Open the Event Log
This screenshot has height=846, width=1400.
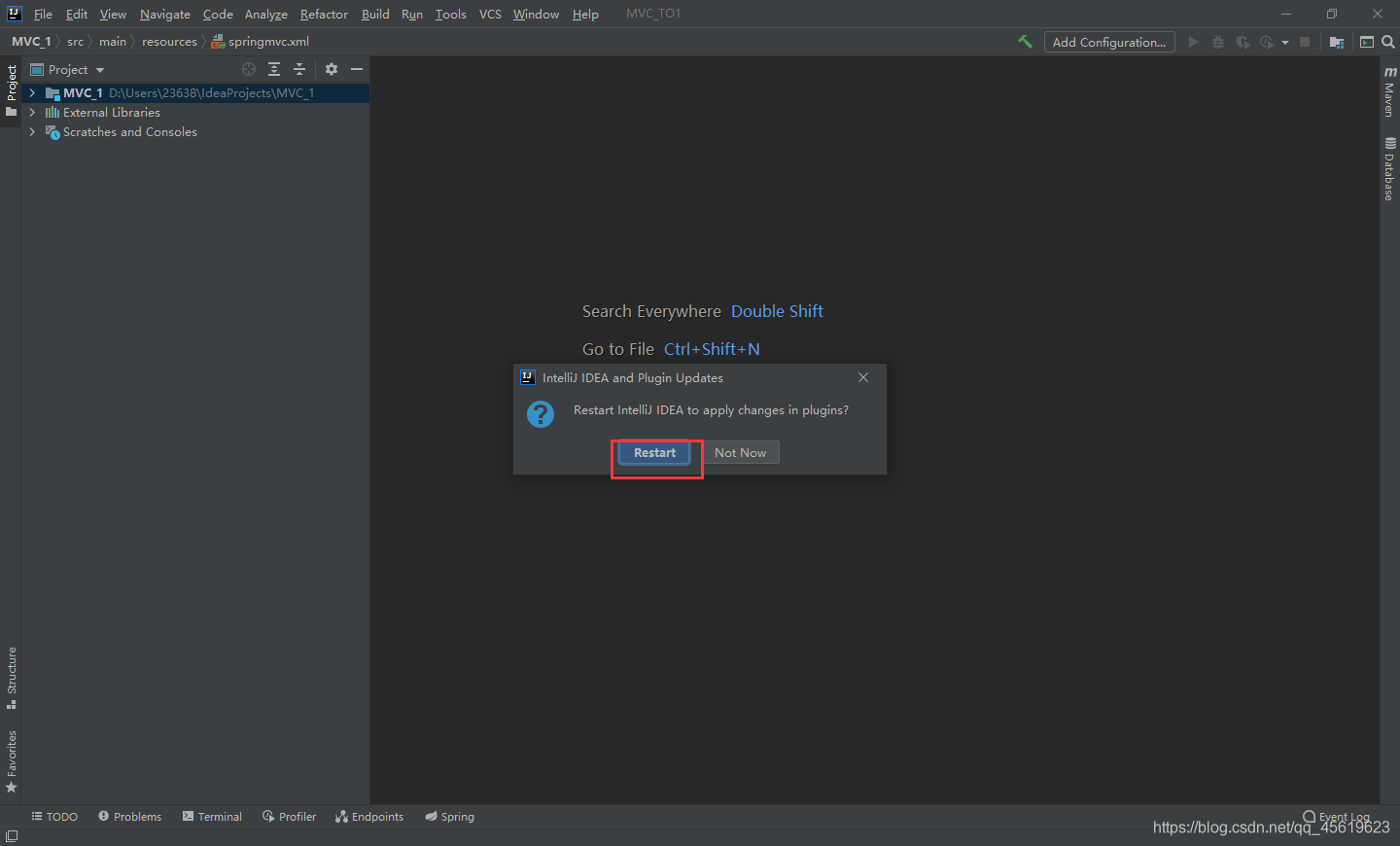1337,817
